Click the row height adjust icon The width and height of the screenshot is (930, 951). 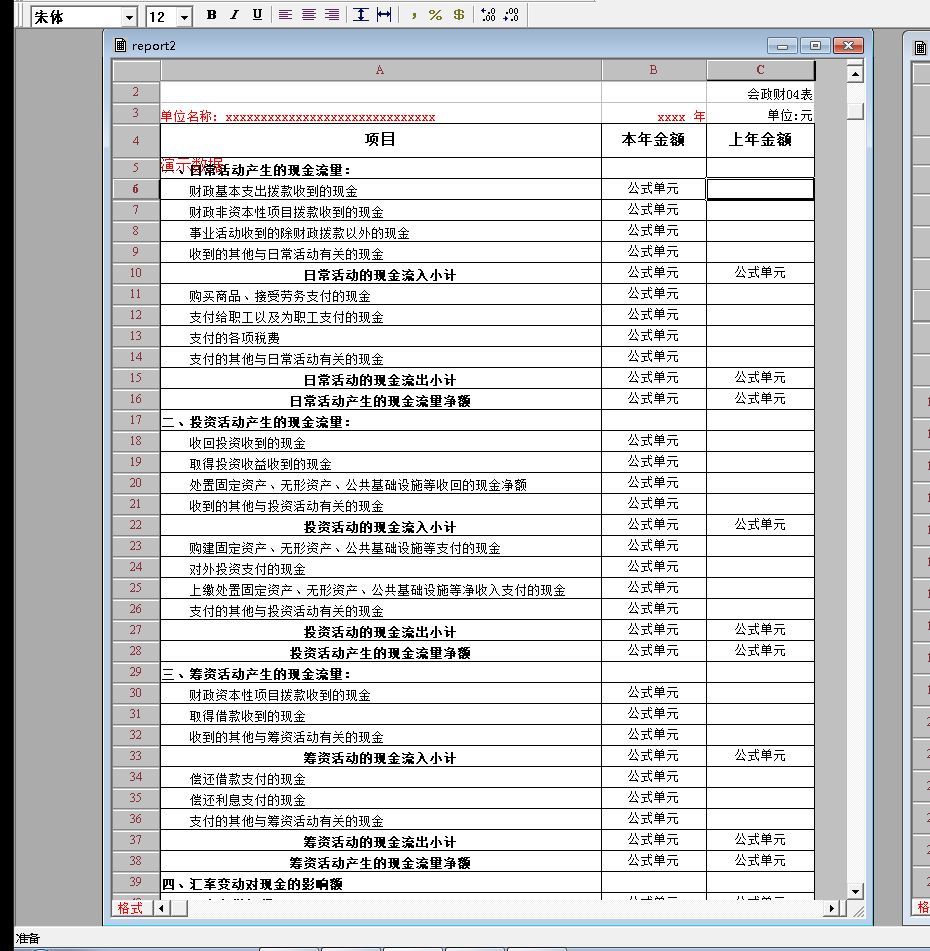point(361,15)
